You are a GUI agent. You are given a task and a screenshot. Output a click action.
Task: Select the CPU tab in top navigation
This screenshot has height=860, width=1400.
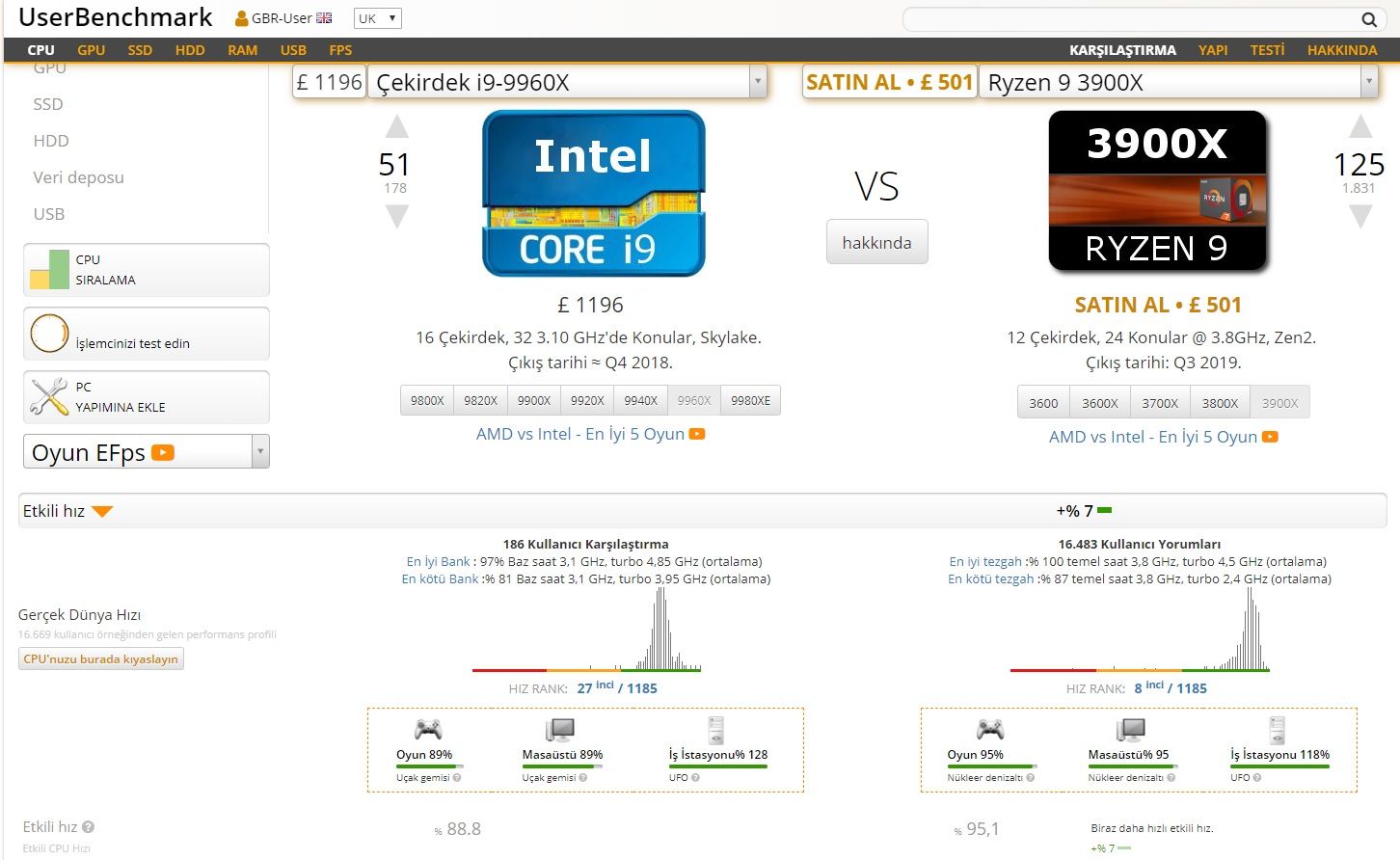click(41, 50)
